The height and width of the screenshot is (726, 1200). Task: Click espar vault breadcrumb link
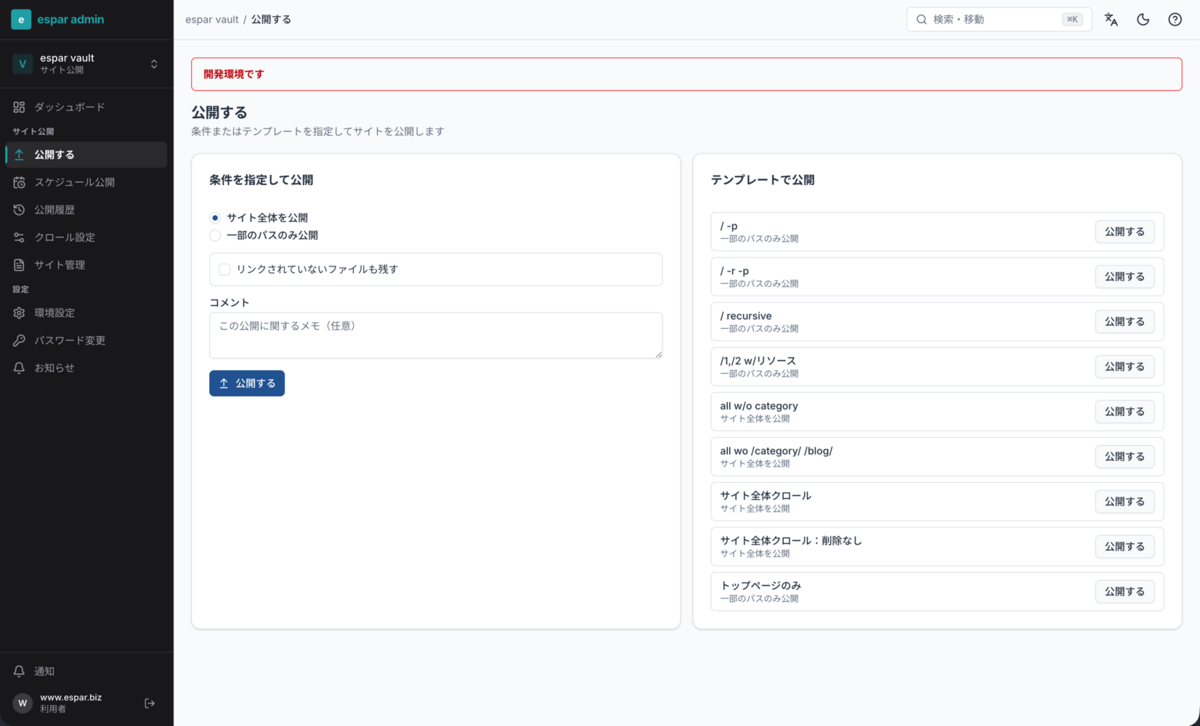[x=212, y=19]
